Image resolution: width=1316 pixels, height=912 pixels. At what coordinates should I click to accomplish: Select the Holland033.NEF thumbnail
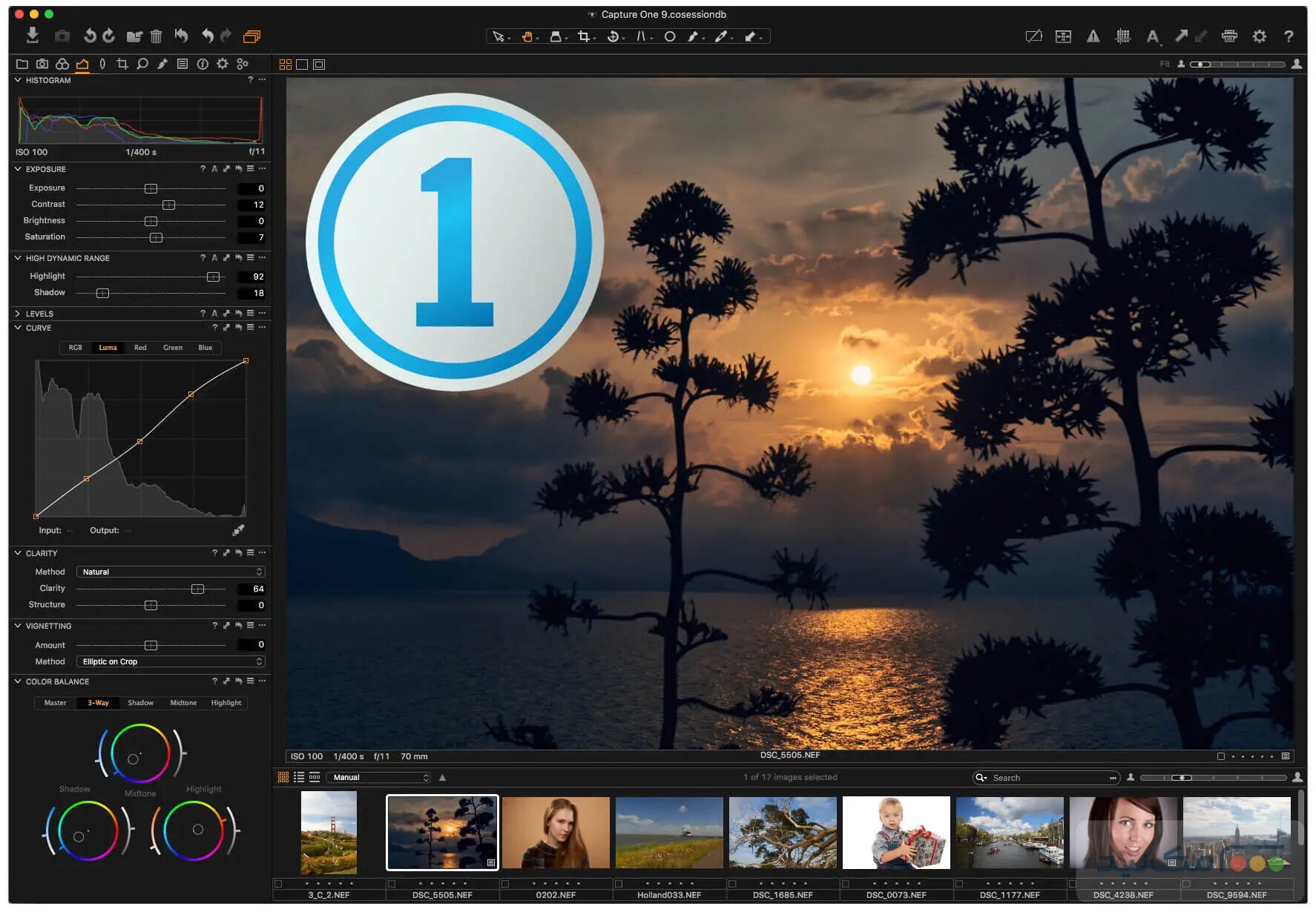click(x=668, y=832)
